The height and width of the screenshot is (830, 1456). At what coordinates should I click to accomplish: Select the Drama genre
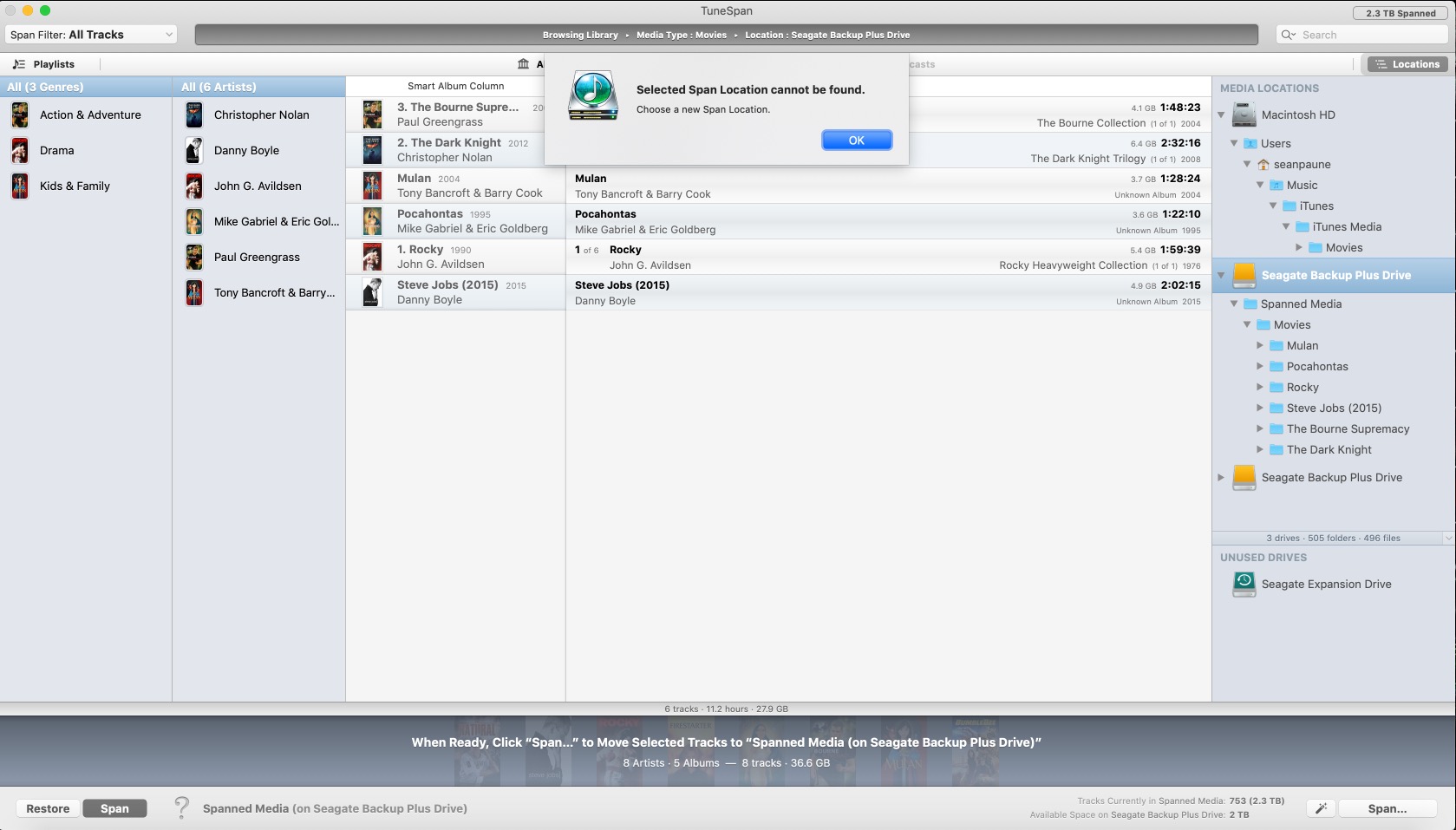[x=57, y=150]
